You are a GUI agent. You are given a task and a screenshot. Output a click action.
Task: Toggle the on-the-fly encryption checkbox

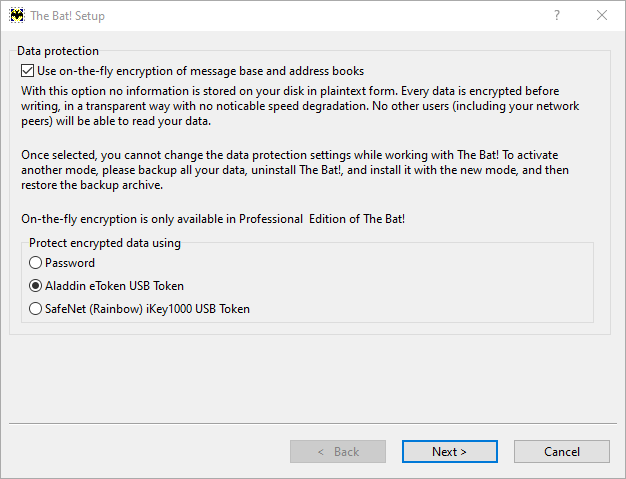pyautogui.click(x=27, y=71)
